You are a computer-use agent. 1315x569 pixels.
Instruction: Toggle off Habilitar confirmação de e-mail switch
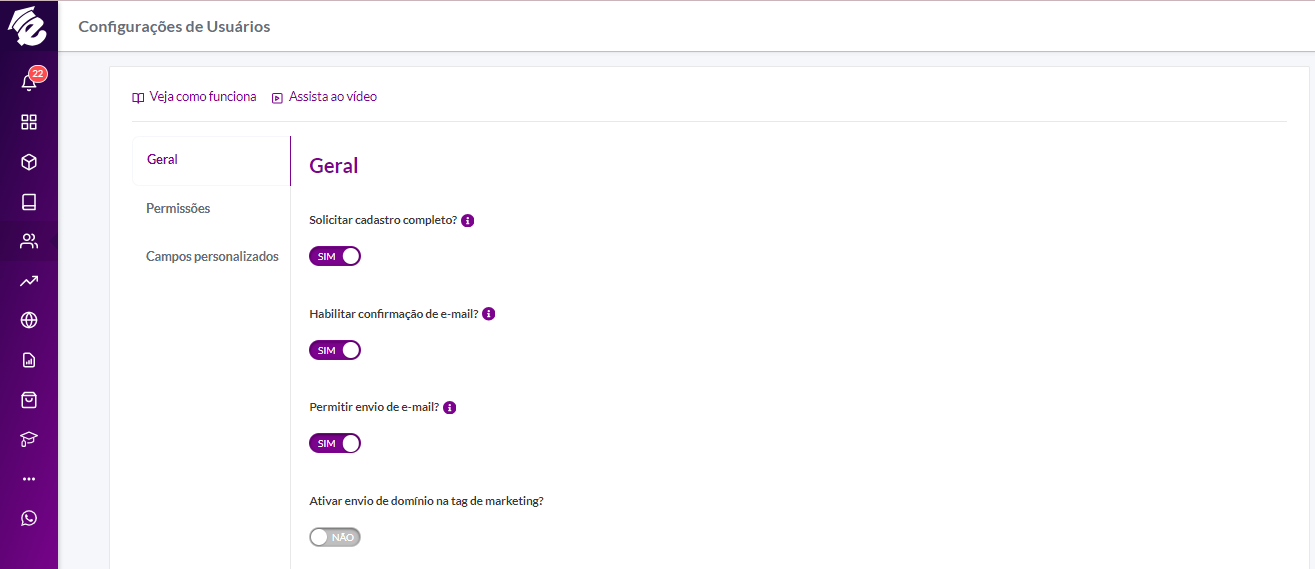[x=335, y=350]
